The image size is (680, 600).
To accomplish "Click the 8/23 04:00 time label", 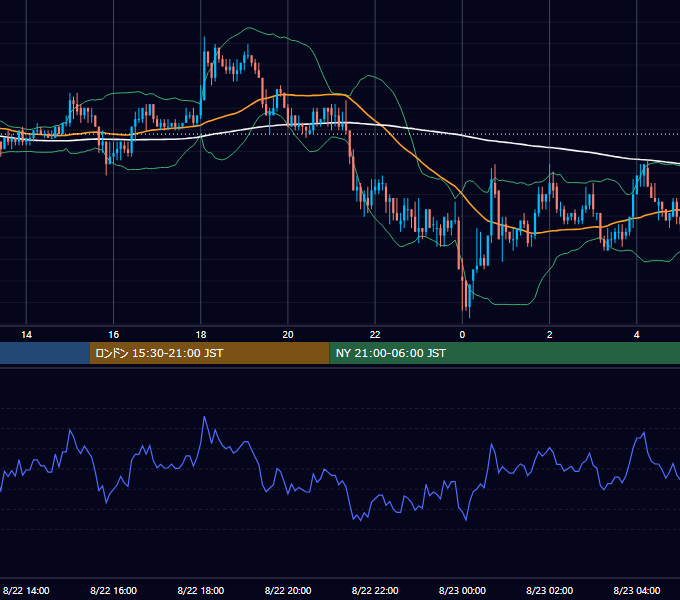I will 637,590.
